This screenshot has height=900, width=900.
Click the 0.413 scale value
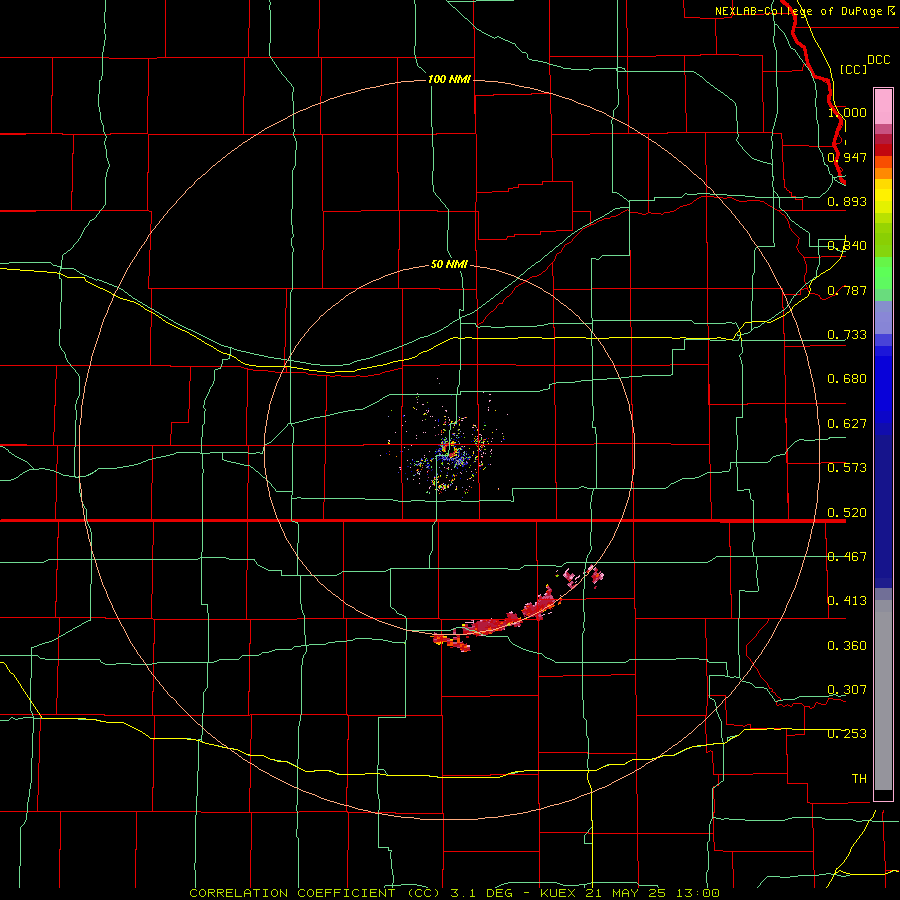[x=847, y=601]
